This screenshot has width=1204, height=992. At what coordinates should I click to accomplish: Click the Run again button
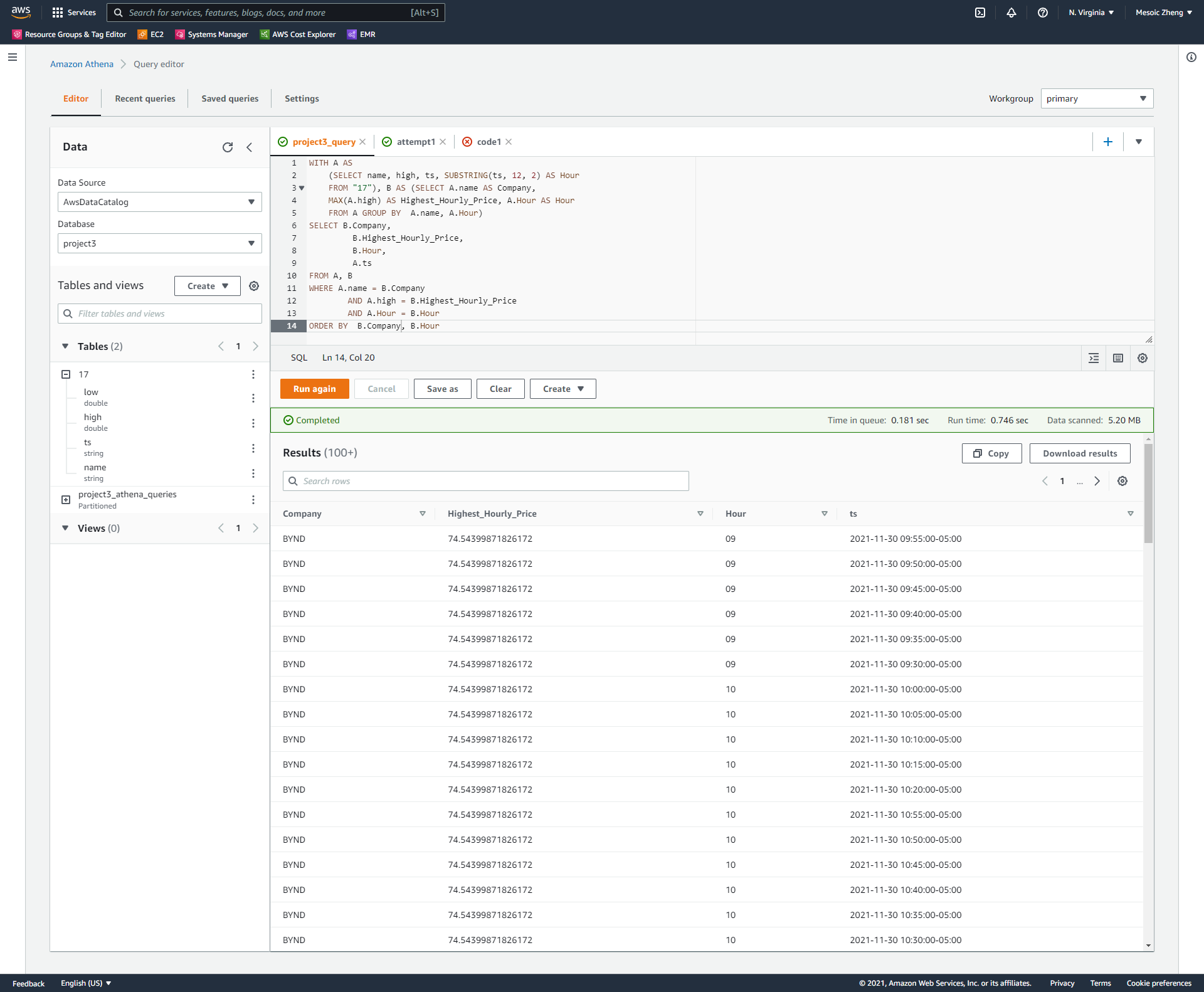[314, 388]
